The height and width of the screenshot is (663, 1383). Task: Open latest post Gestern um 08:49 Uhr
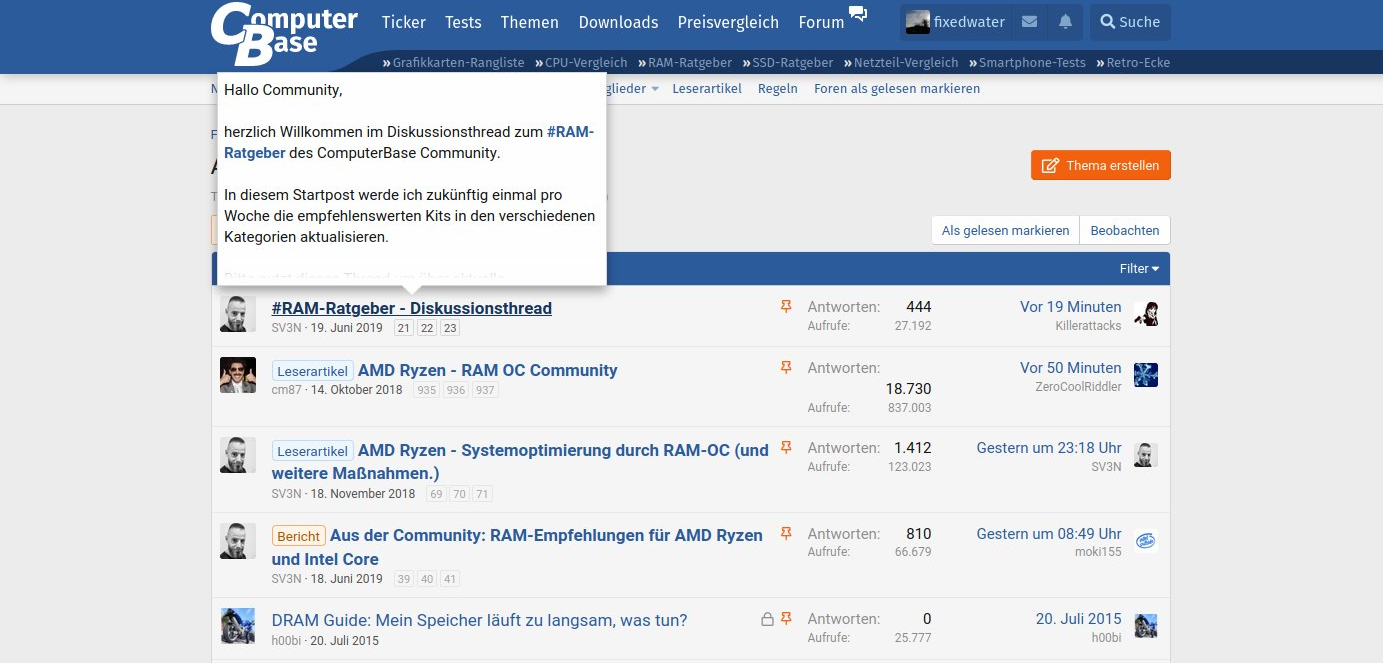point(1049,534)
